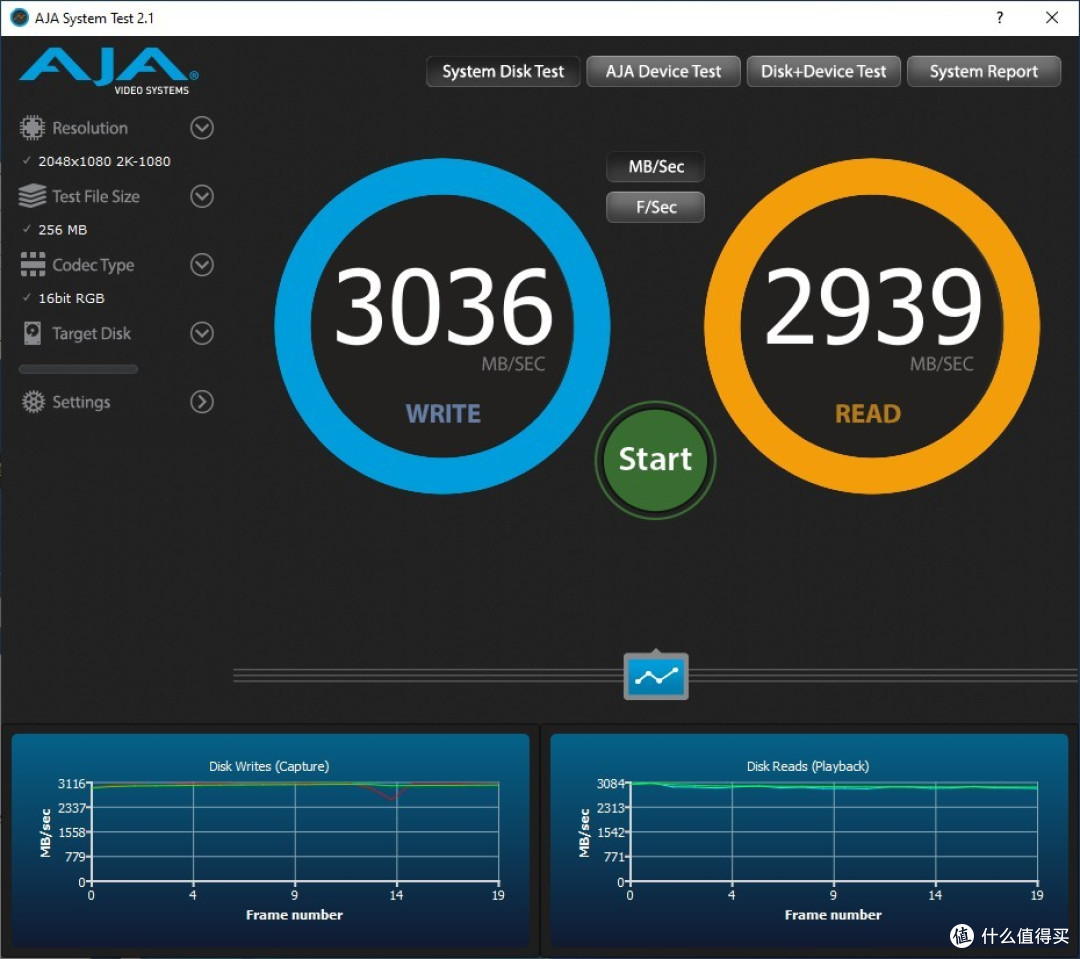Expand the Test File Size dropdown arrow
Viewport: 1080px width, 959px height.
[x=202, y=196]
